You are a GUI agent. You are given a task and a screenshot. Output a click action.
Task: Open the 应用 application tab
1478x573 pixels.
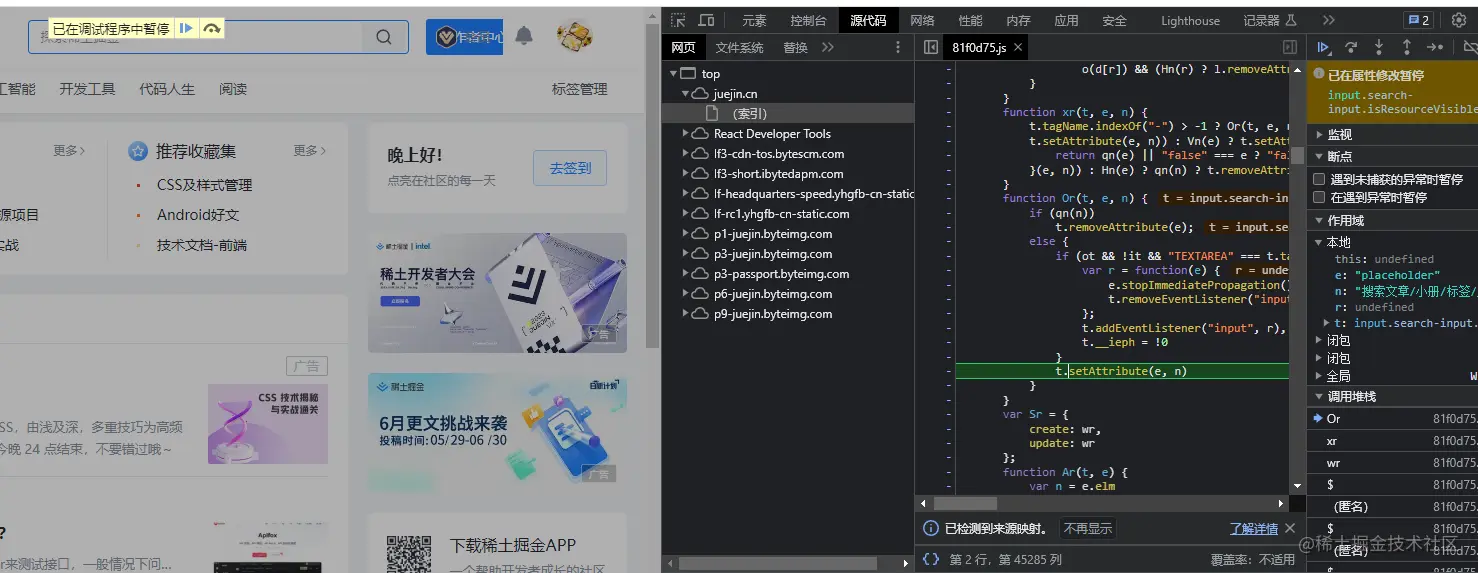click(x=1066, y=20)
